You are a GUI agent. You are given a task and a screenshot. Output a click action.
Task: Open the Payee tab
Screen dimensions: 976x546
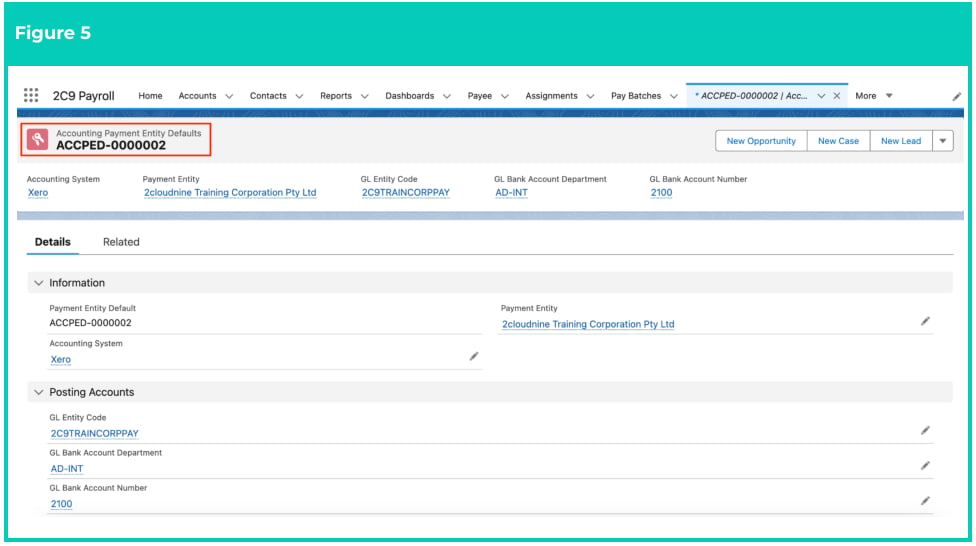480,96
